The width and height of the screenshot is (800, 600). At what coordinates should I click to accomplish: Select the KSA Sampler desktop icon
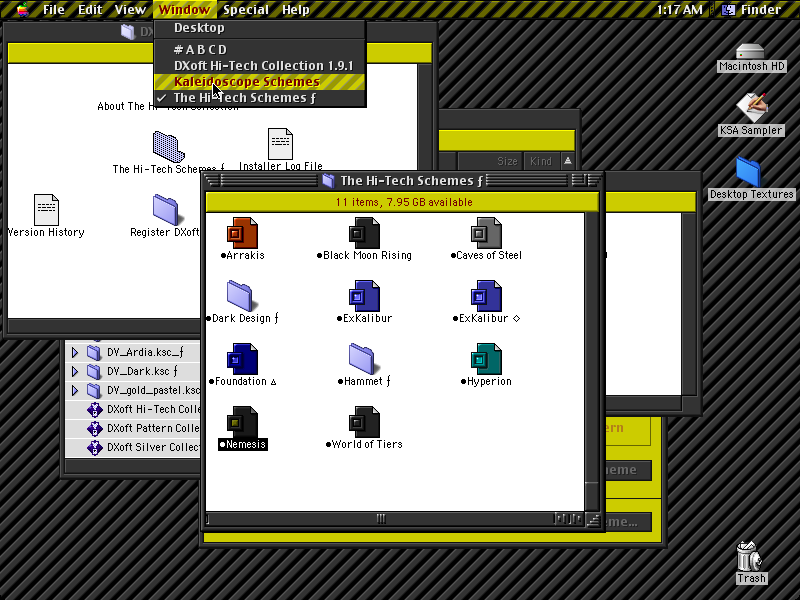coord(751,107)
